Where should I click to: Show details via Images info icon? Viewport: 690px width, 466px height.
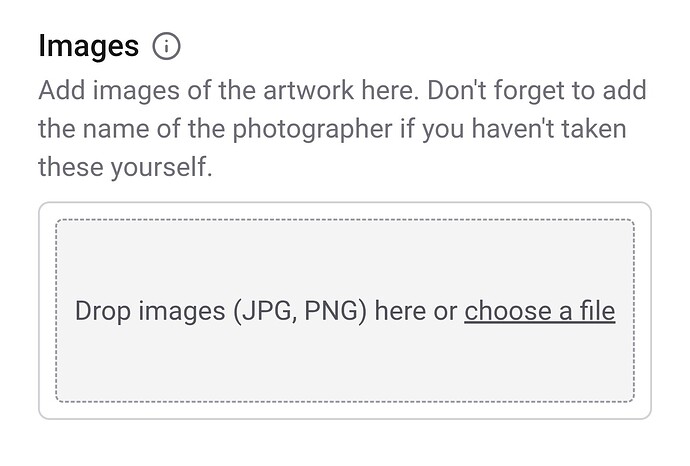point(166,46)
